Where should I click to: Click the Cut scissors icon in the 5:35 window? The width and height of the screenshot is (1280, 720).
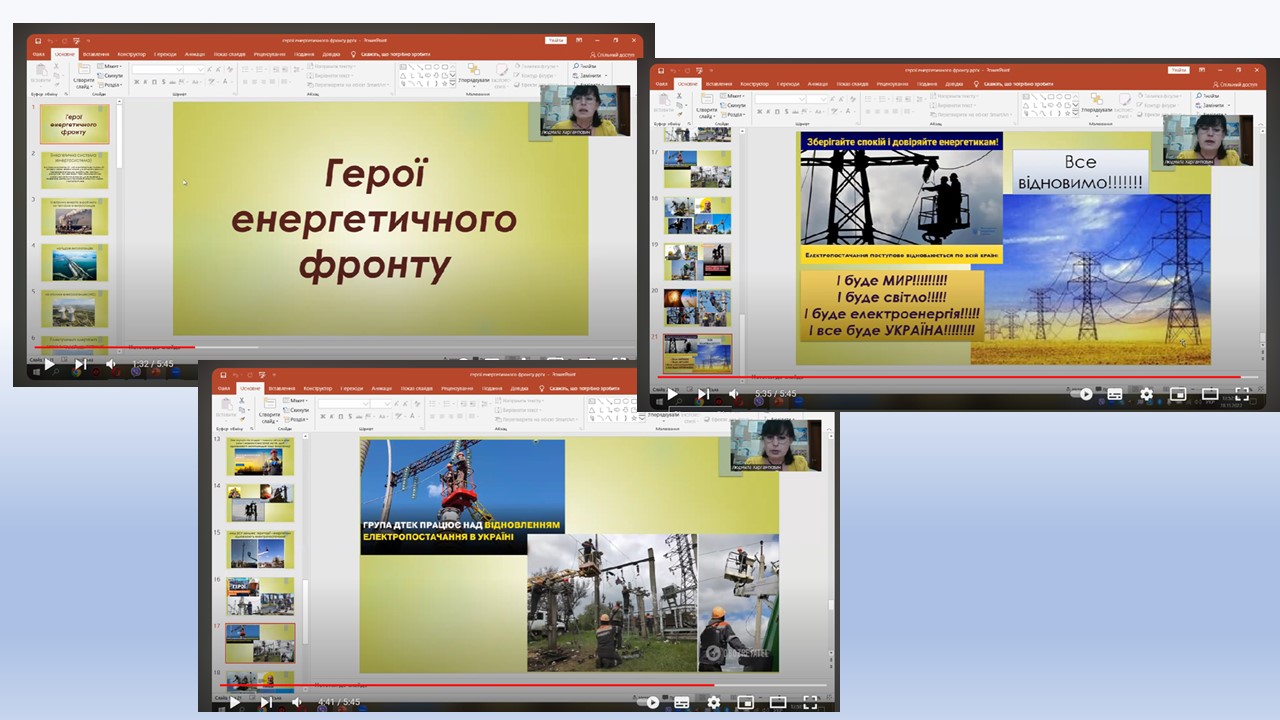(x=680, y=96)
